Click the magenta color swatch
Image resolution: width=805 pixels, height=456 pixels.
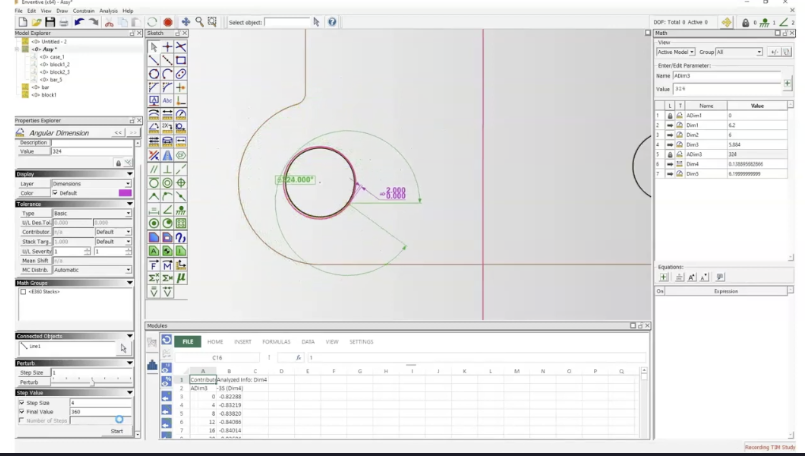pyautogui.click(x=125, y=193)
